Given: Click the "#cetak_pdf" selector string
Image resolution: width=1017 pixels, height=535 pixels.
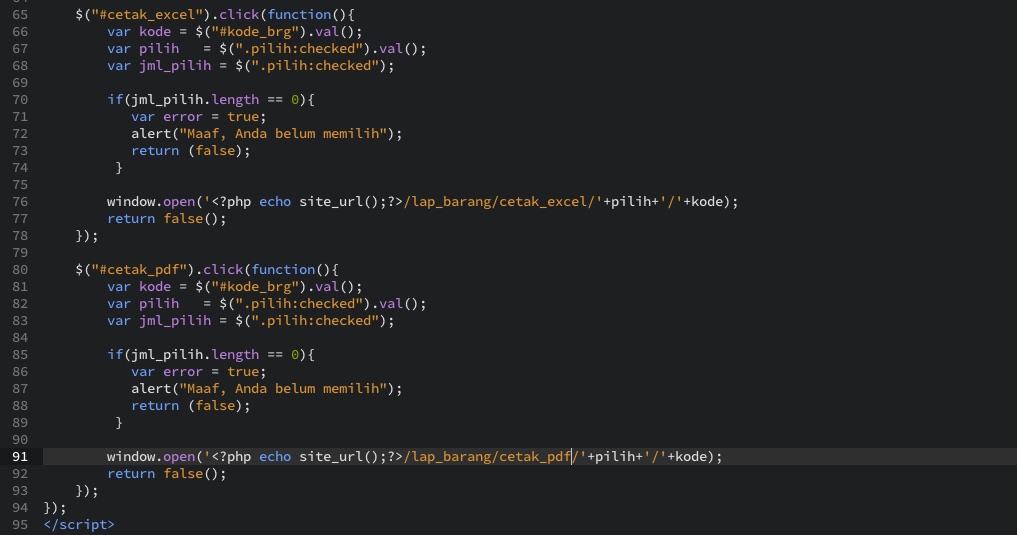Looking at the screenshot, I should coord(139,269).
